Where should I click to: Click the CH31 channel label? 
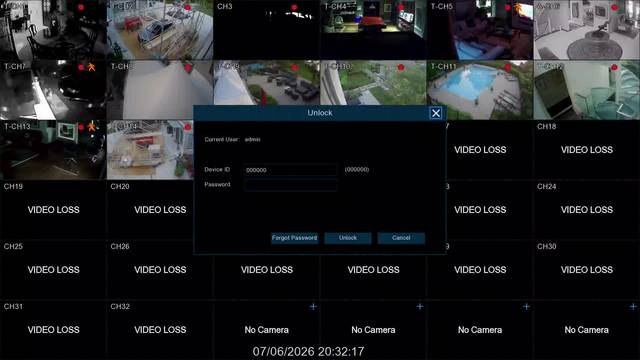[x=13, y=307]
